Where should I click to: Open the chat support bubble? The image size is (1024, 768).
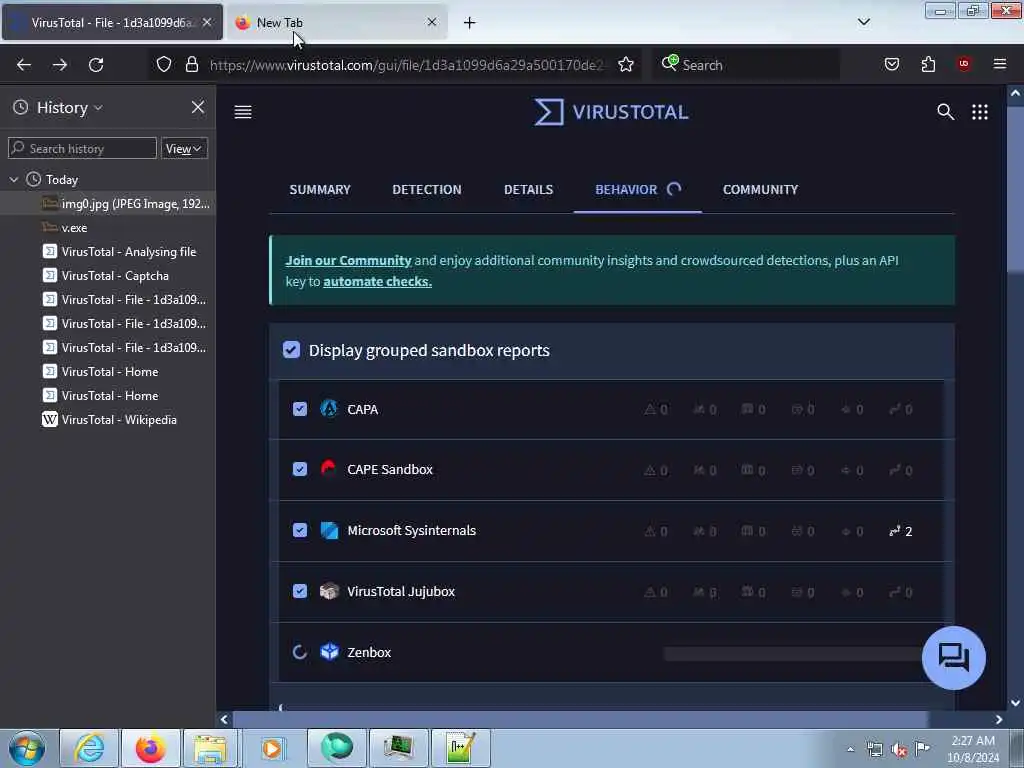pyautogui.click(x=953, y=657)
